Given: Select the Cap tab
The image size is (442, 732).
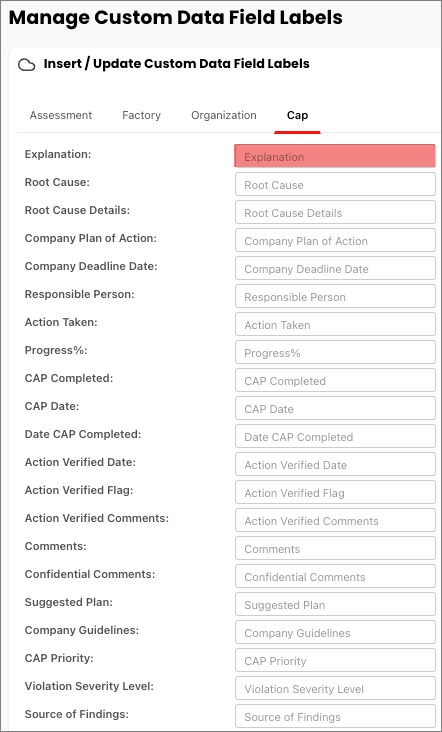Looking at the screenshot, I should tap(297, 115).
